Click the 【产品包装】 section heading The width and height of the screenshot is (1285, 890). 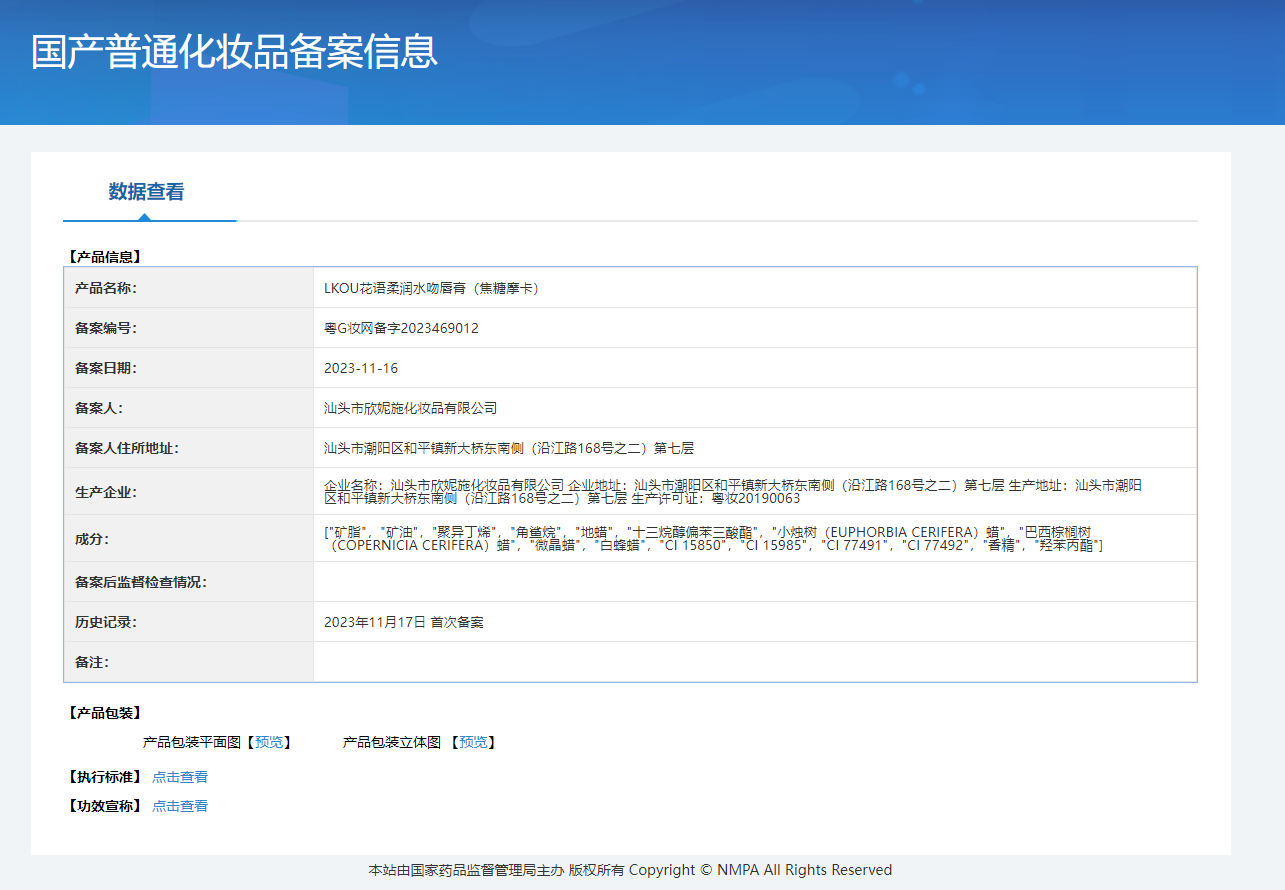coord(104,713)
